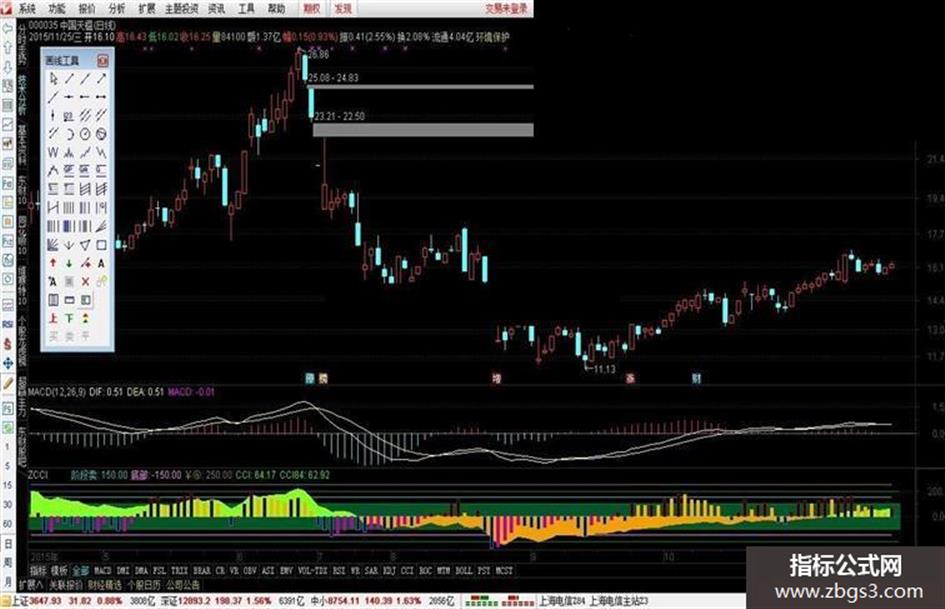Select the arrow pointer tool in 画线工具 panel
The width and height of the screenshot is (945, 609).
54,78
